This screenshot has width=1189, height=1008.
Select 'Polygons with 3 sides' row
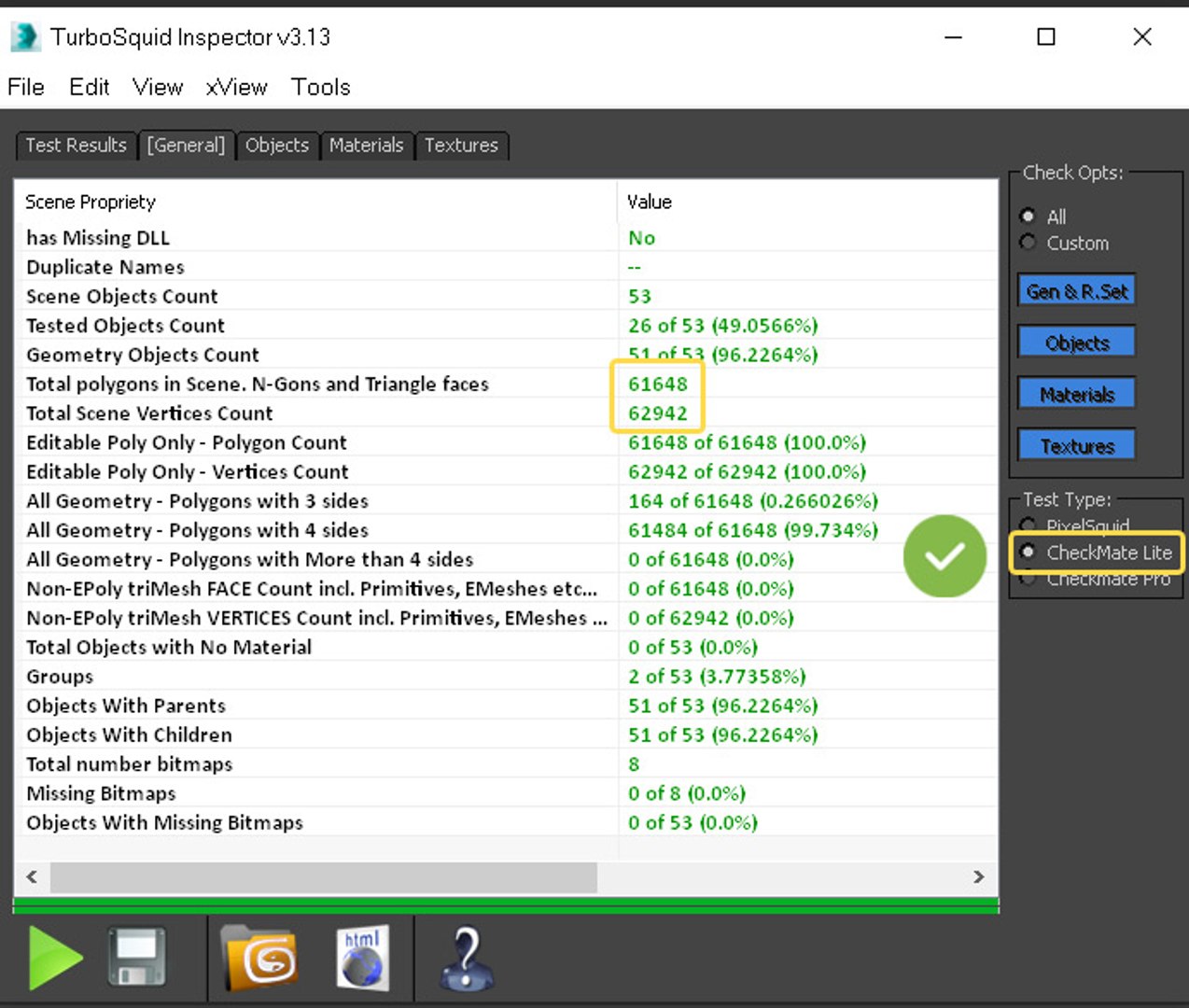pyautogui.click(x=506, y=501)
